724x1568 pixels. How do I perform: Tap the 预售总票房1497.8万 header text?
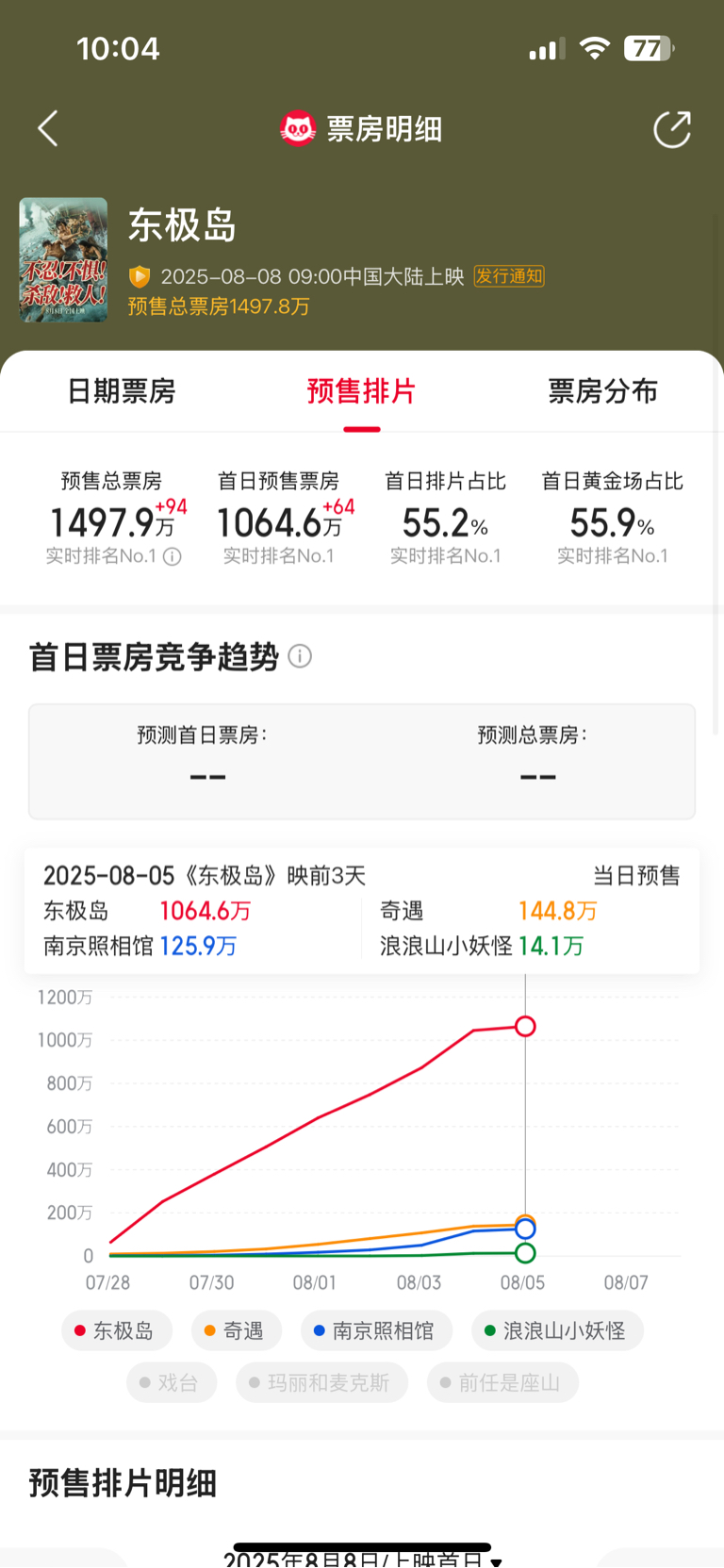(x=219, y=306)
